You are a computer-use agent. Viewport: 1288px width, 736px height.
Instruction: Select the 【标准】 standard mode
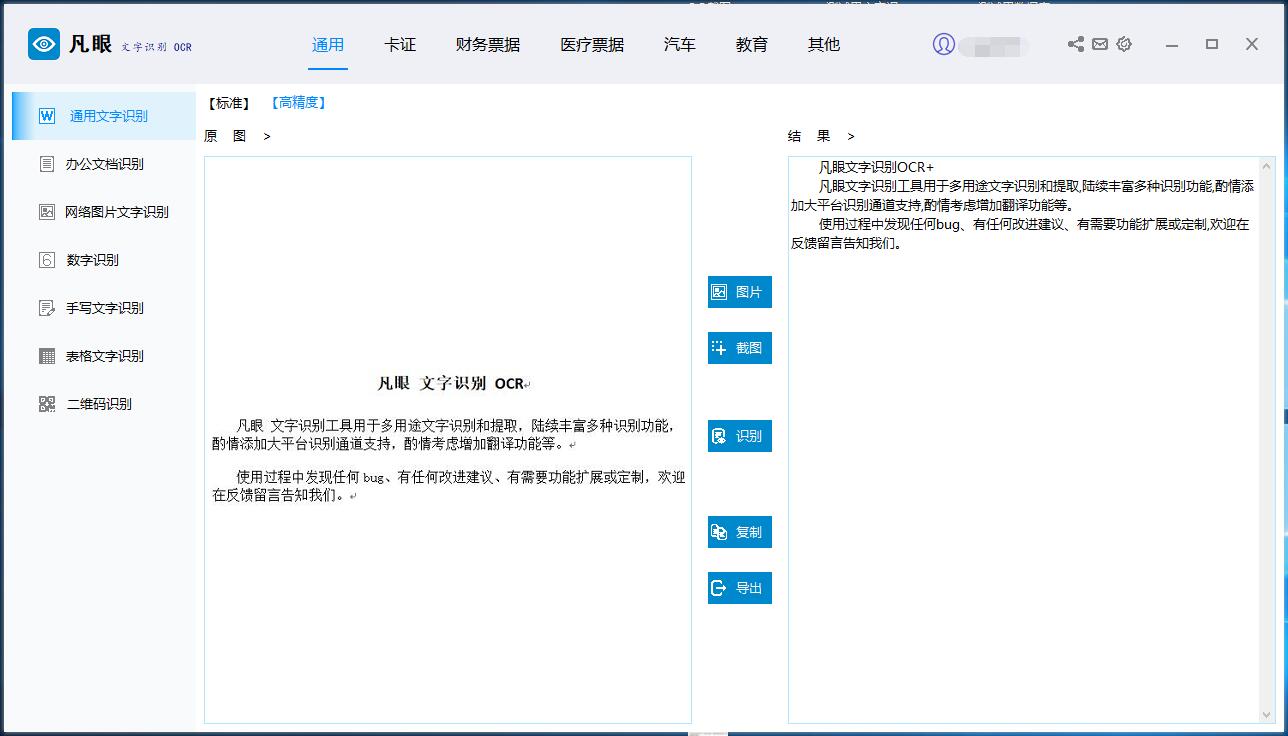(x=229, y=103)
